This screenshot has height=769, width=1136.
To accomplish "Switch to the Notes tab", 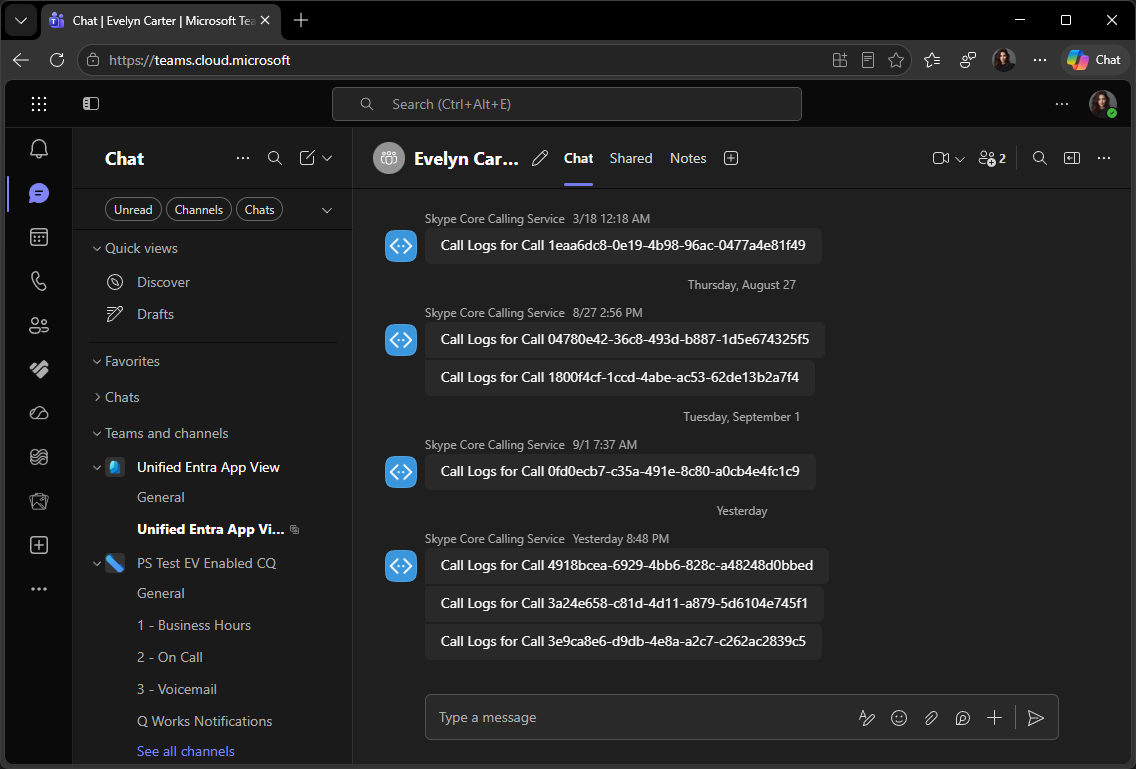I will tap(688, 158).
